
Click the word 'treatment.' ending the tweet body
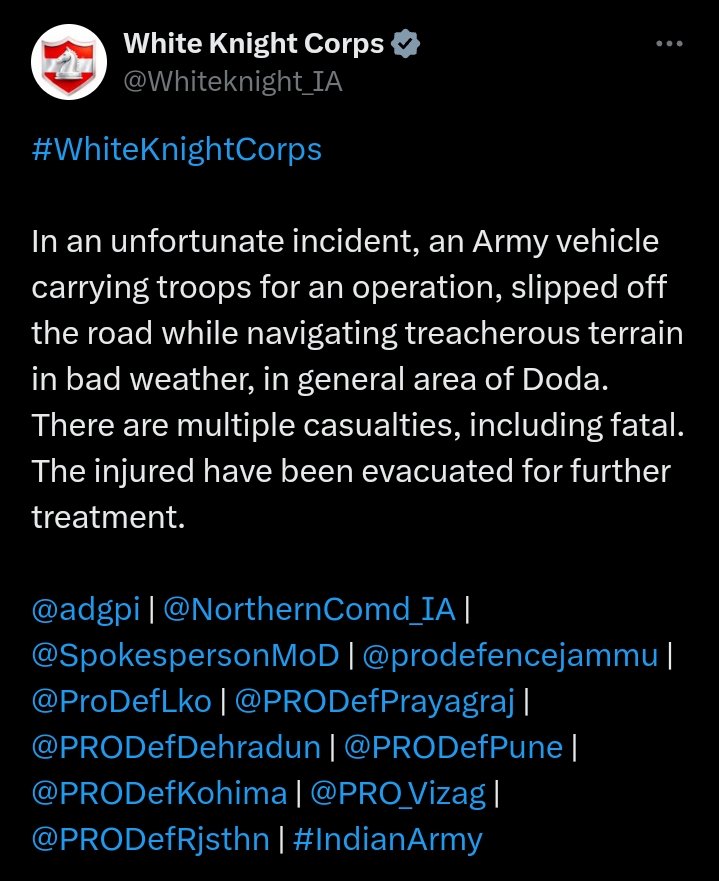click(x=109, y=517)
